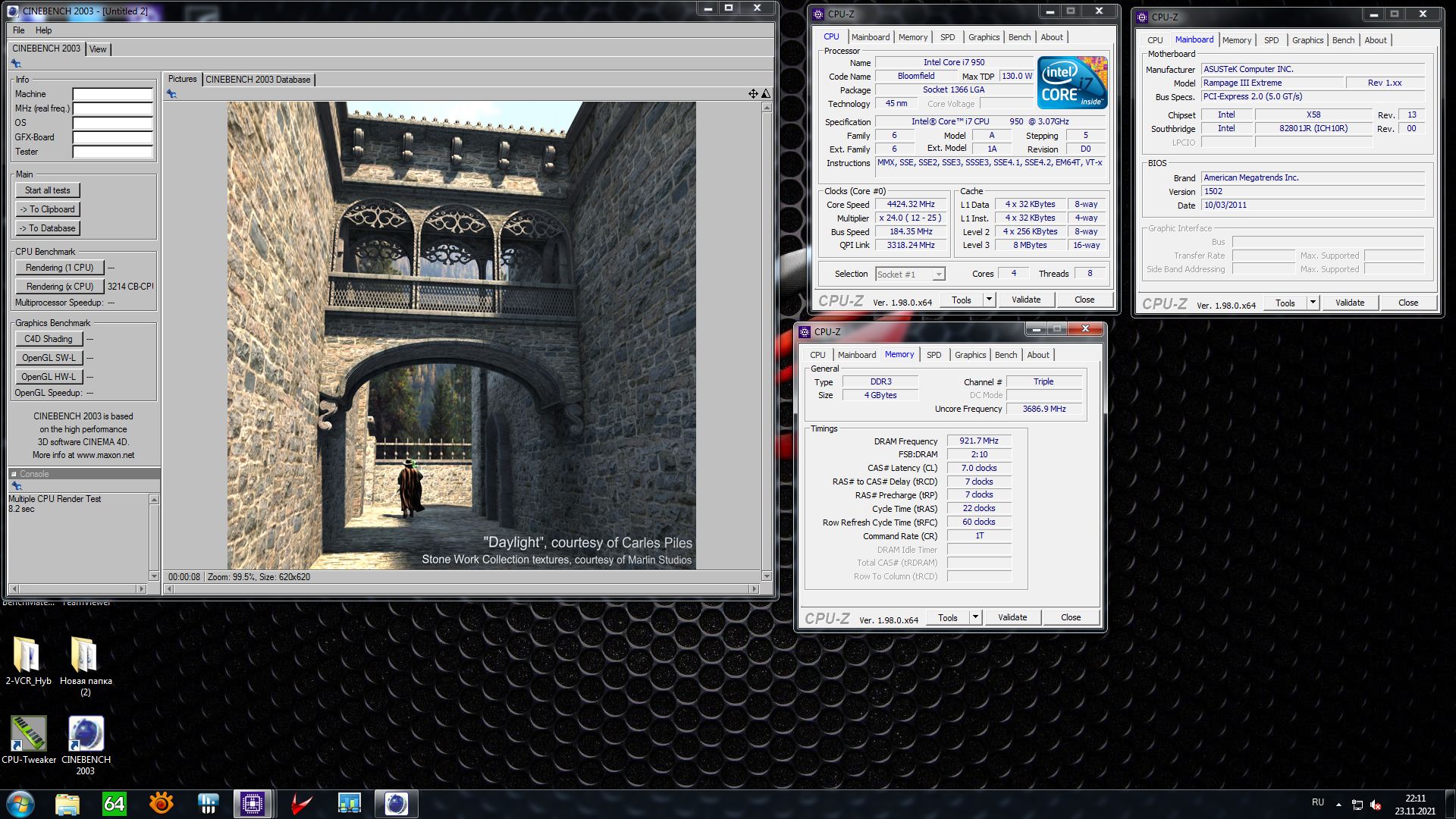The width and height of the screenshot is (1456, 819).
Task: Click the MHz (real freq.) input field
Action: [x=113, y=108]
